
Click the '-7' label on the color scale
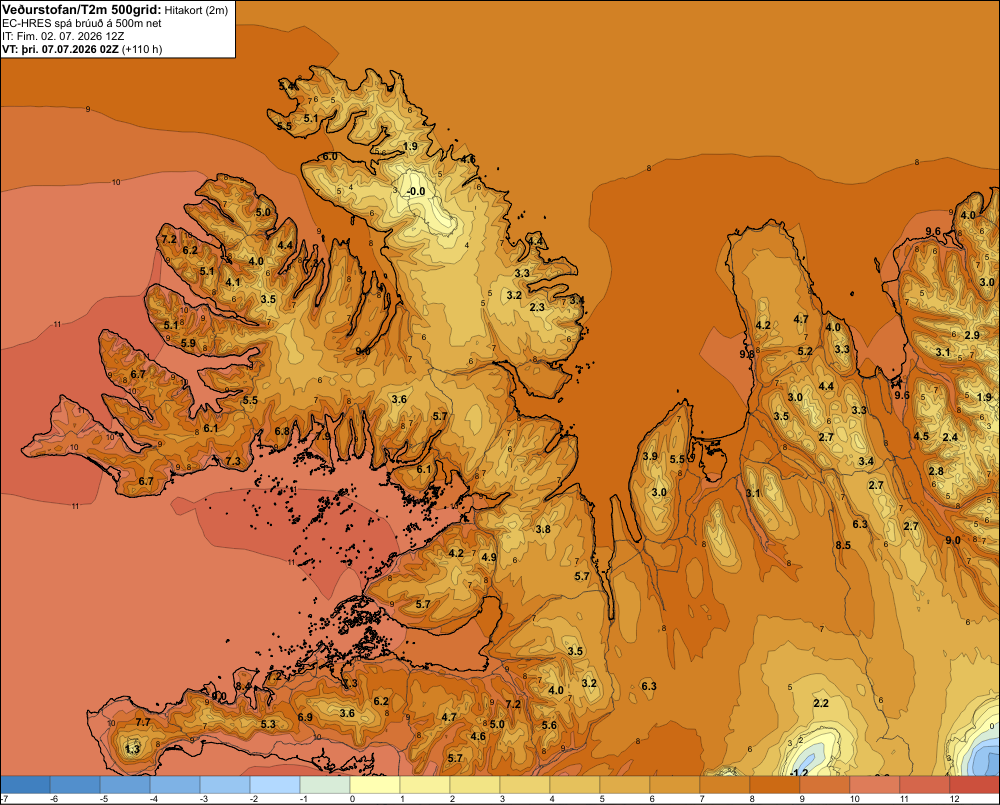click(x=4, y=799)
